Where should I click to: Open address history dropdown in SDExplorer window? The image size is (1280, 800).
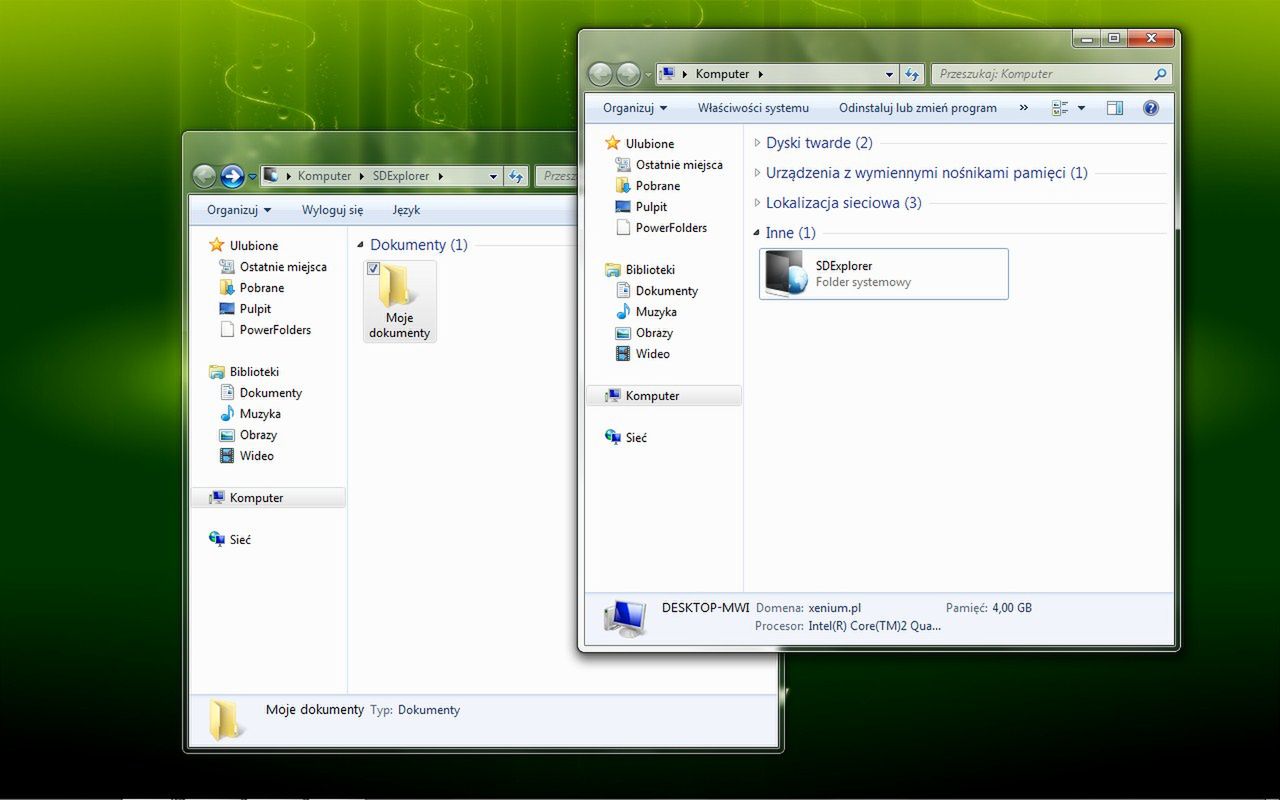(x=493, y=176)
